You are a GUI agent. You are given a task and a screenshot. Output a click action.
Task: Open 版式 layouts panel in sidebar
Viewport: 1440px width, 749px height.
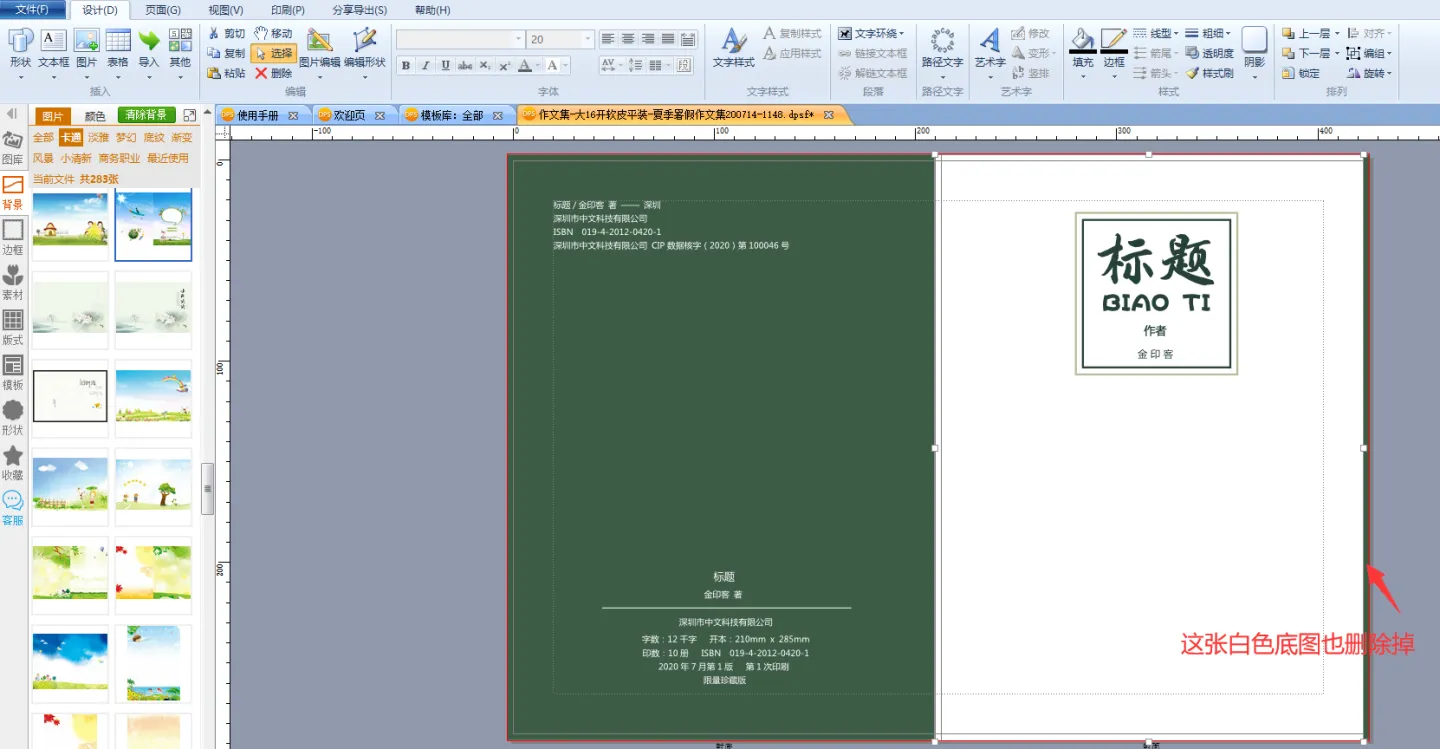coord(13,327)
